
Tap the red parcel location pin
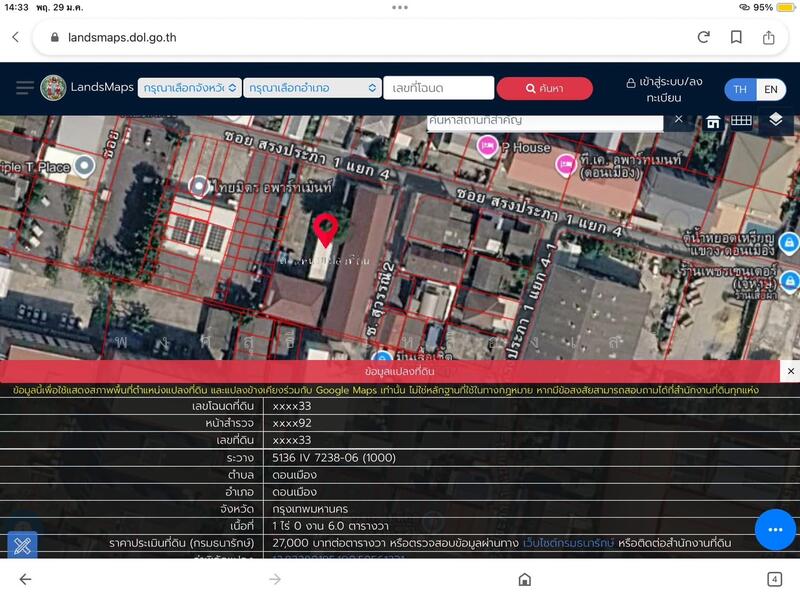pos(325,229)
